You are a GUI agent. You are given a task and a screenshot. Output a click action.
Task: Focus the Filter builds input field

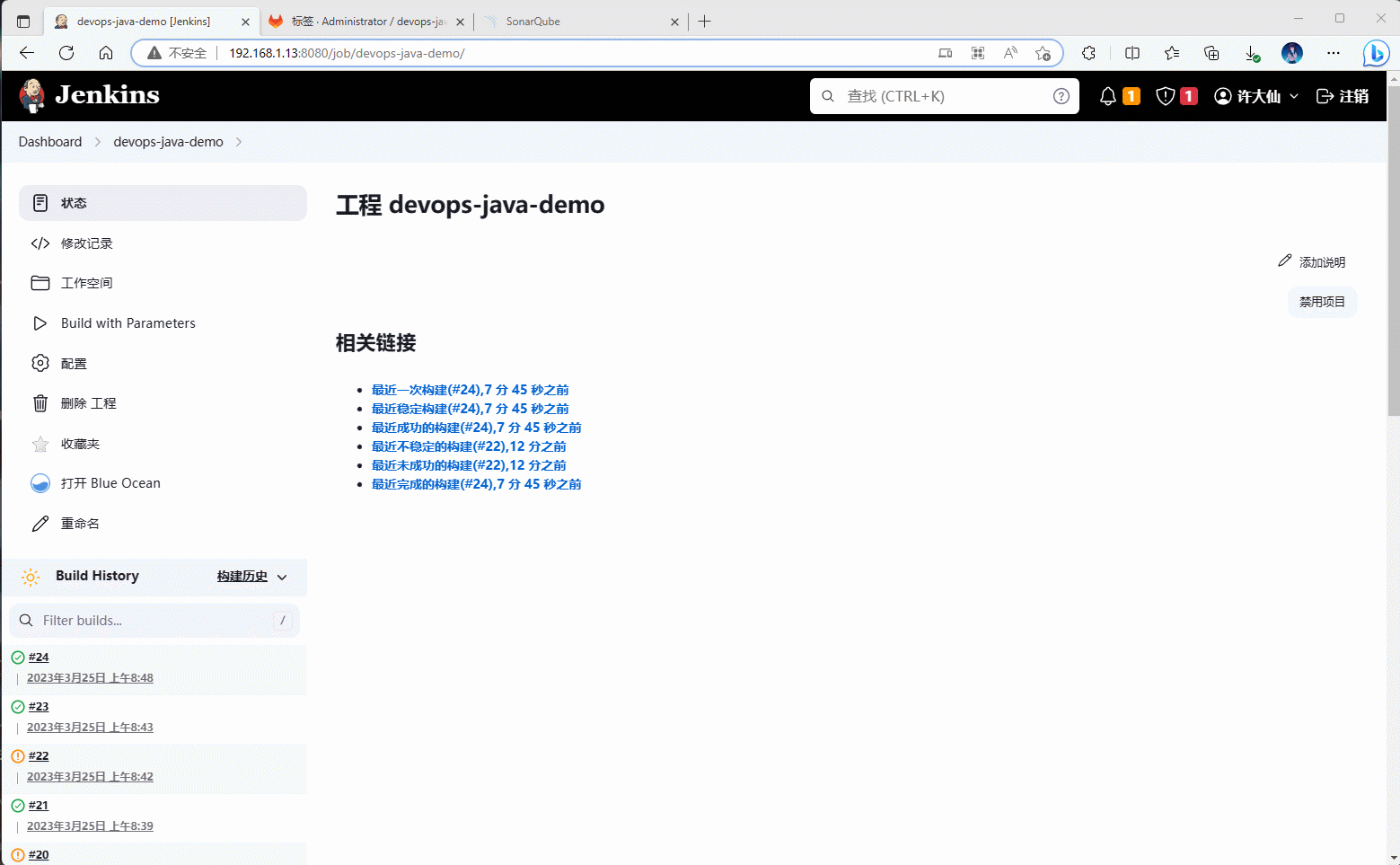coord(154,621)
